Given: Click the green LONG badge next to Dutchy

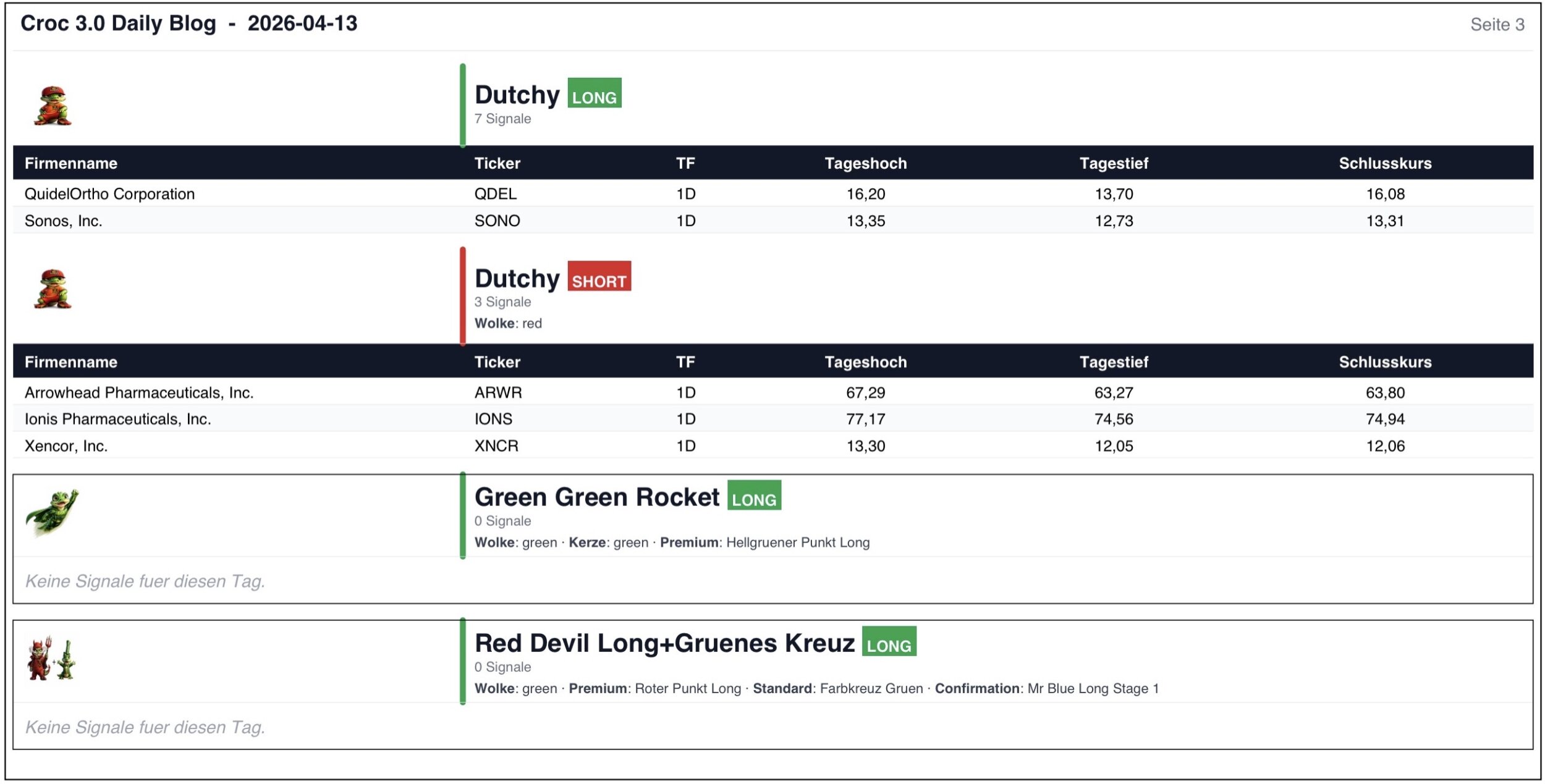Looking at the screenshot, I should pos(594,93).
